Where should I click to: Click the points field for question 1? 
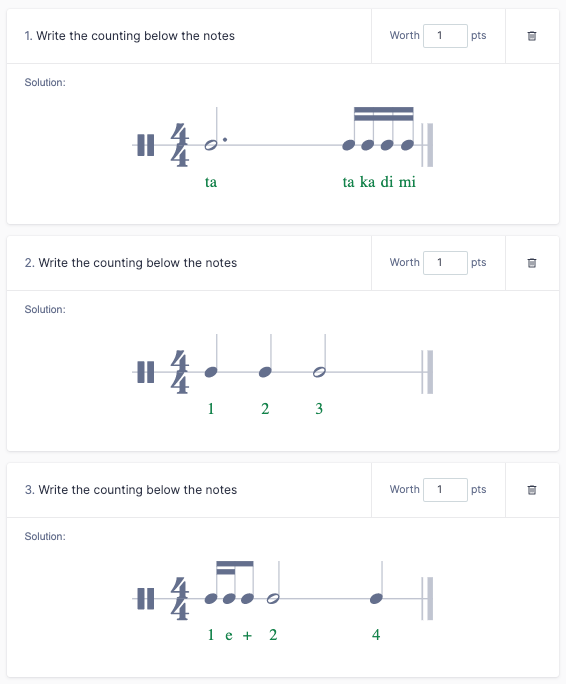[x=445, y=36]
